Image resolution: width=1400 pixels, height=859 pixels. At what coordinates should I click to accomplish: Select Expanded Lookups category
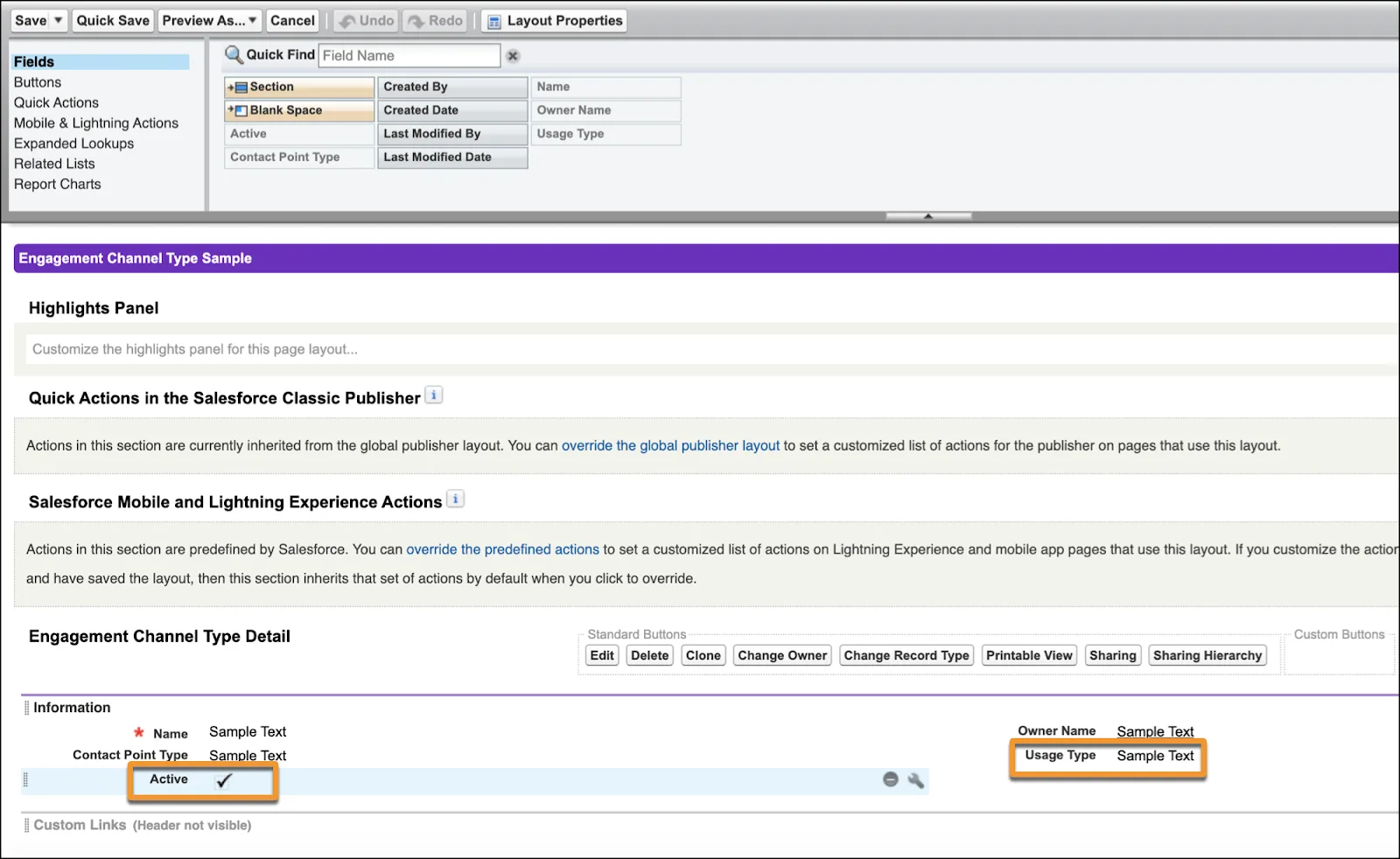tap(73, 143)
